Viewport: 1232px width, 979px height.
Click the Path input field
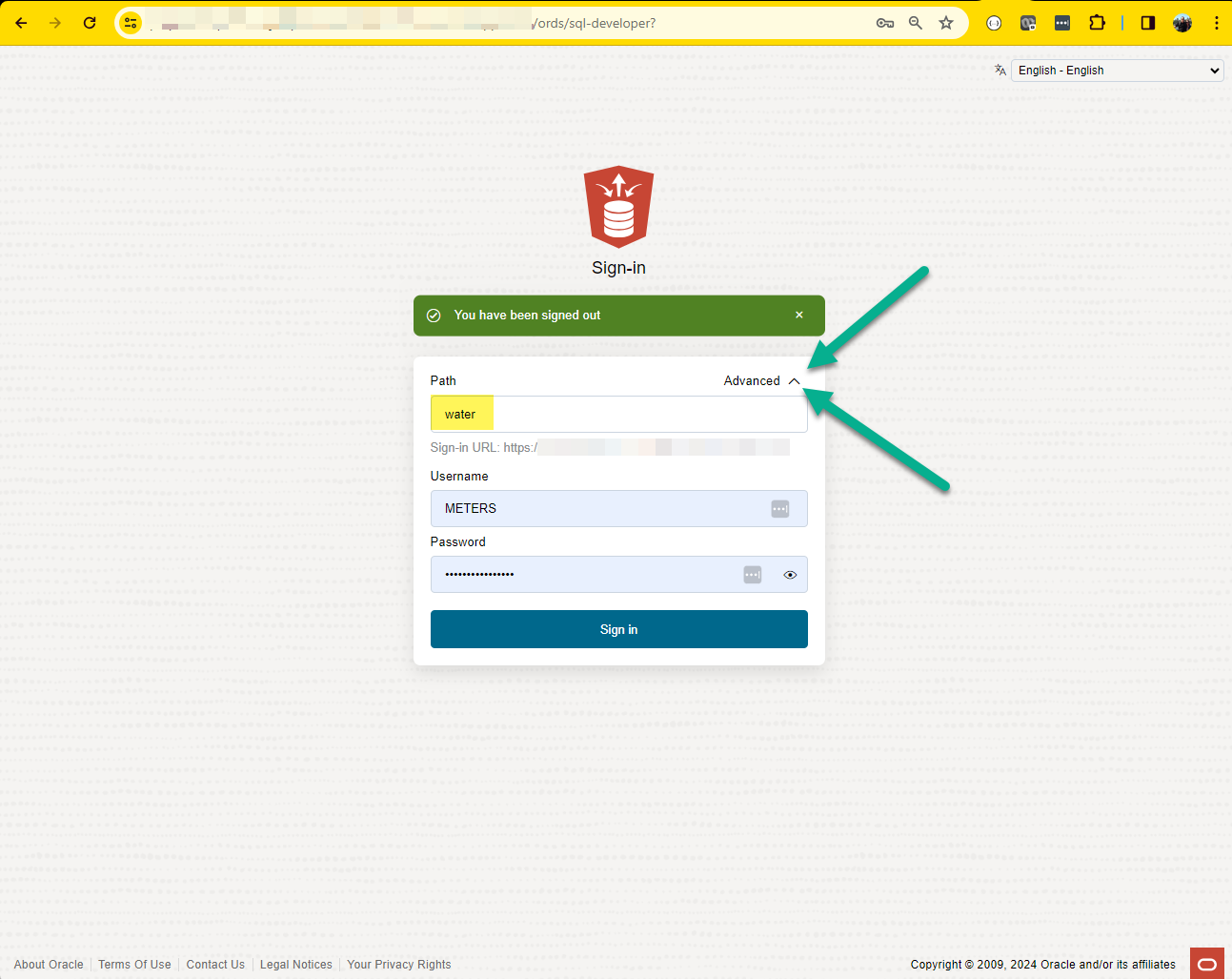tap(618, 414)
